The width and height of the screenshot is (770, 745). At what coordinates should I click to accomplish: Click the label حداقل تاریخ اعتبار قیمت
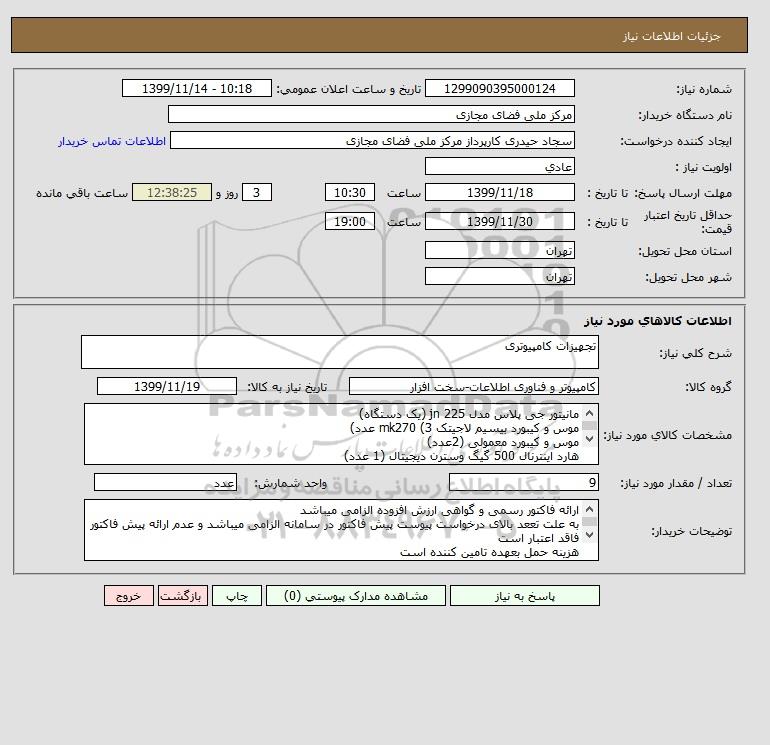(x=688, y=222)
